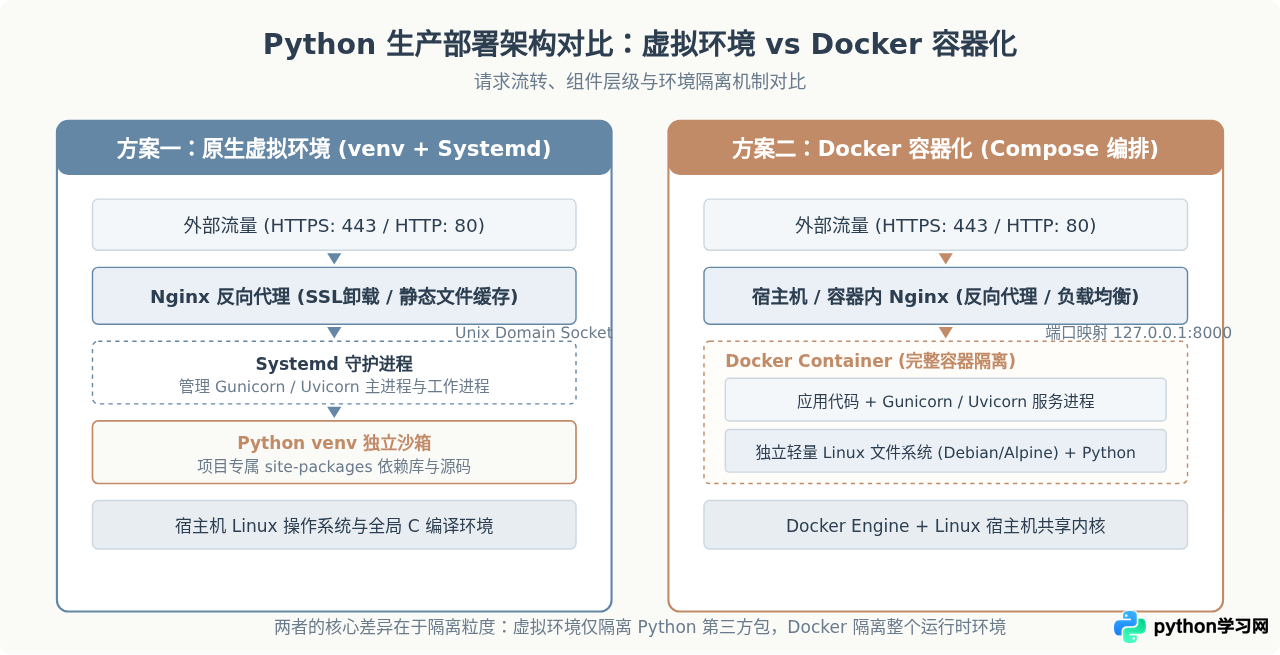Click the '端口映射 127.0.0.1:8000' label
Screen dimensions: 1280x655
click(1139, 333)
